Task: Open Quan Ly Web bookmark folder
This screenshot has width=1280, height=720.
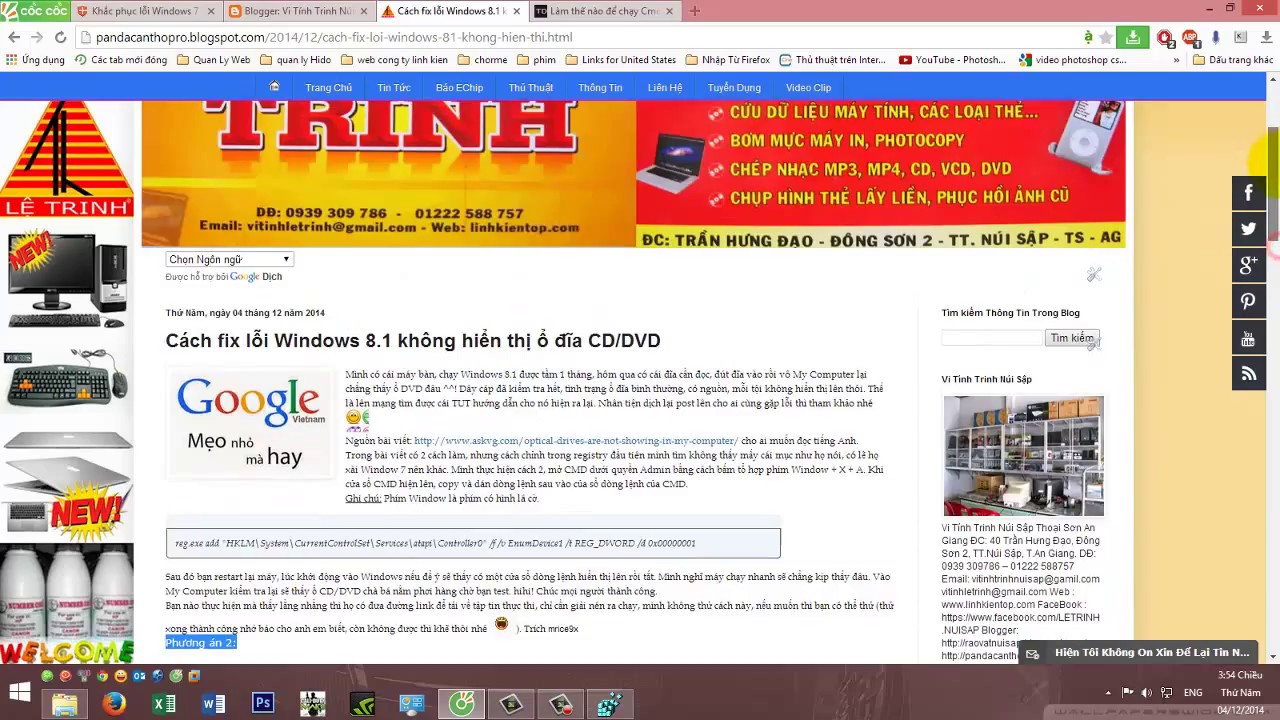Action: (x=213, y=60)
